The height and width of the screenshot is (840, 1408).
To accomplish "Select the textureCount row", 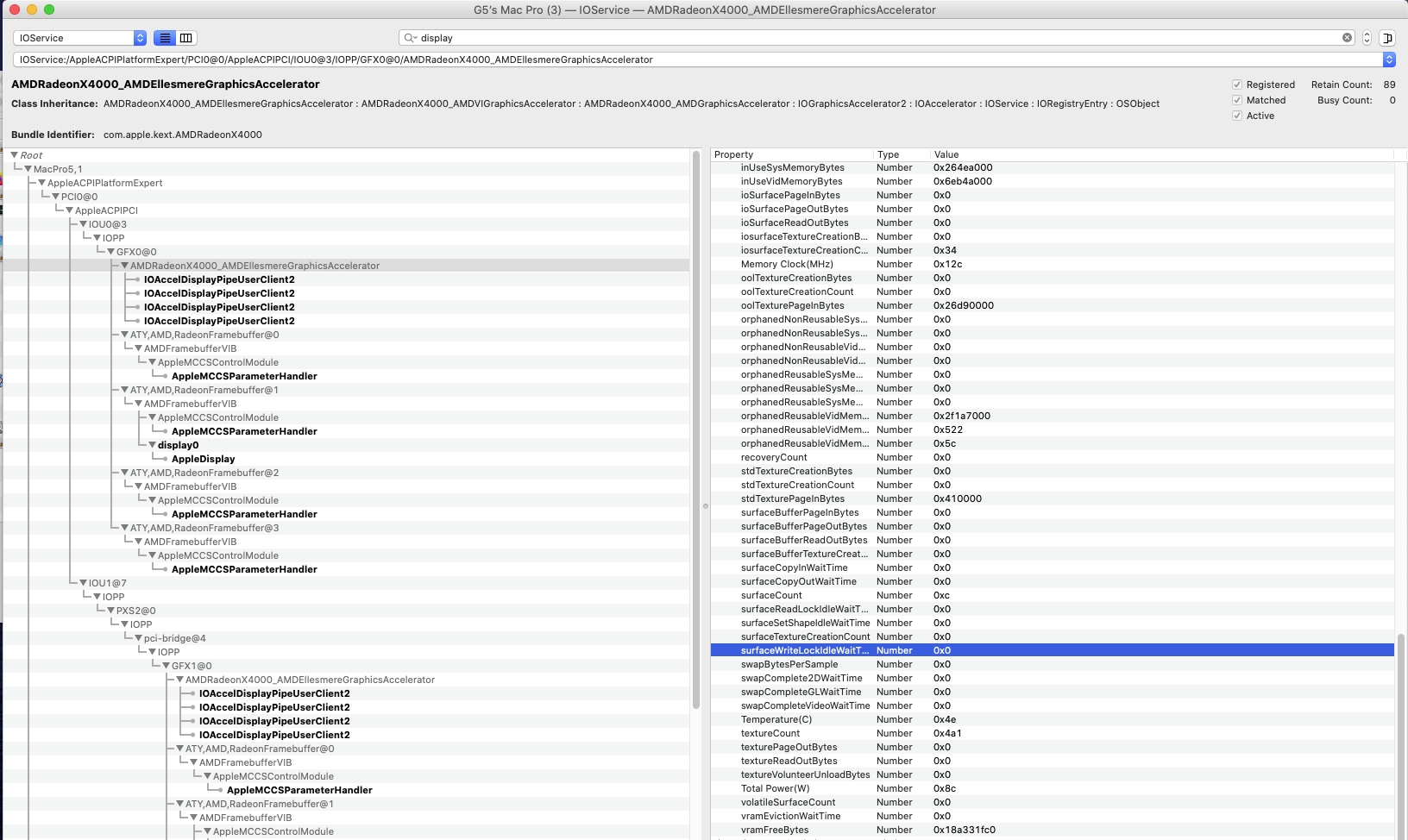I will 1052,733.
